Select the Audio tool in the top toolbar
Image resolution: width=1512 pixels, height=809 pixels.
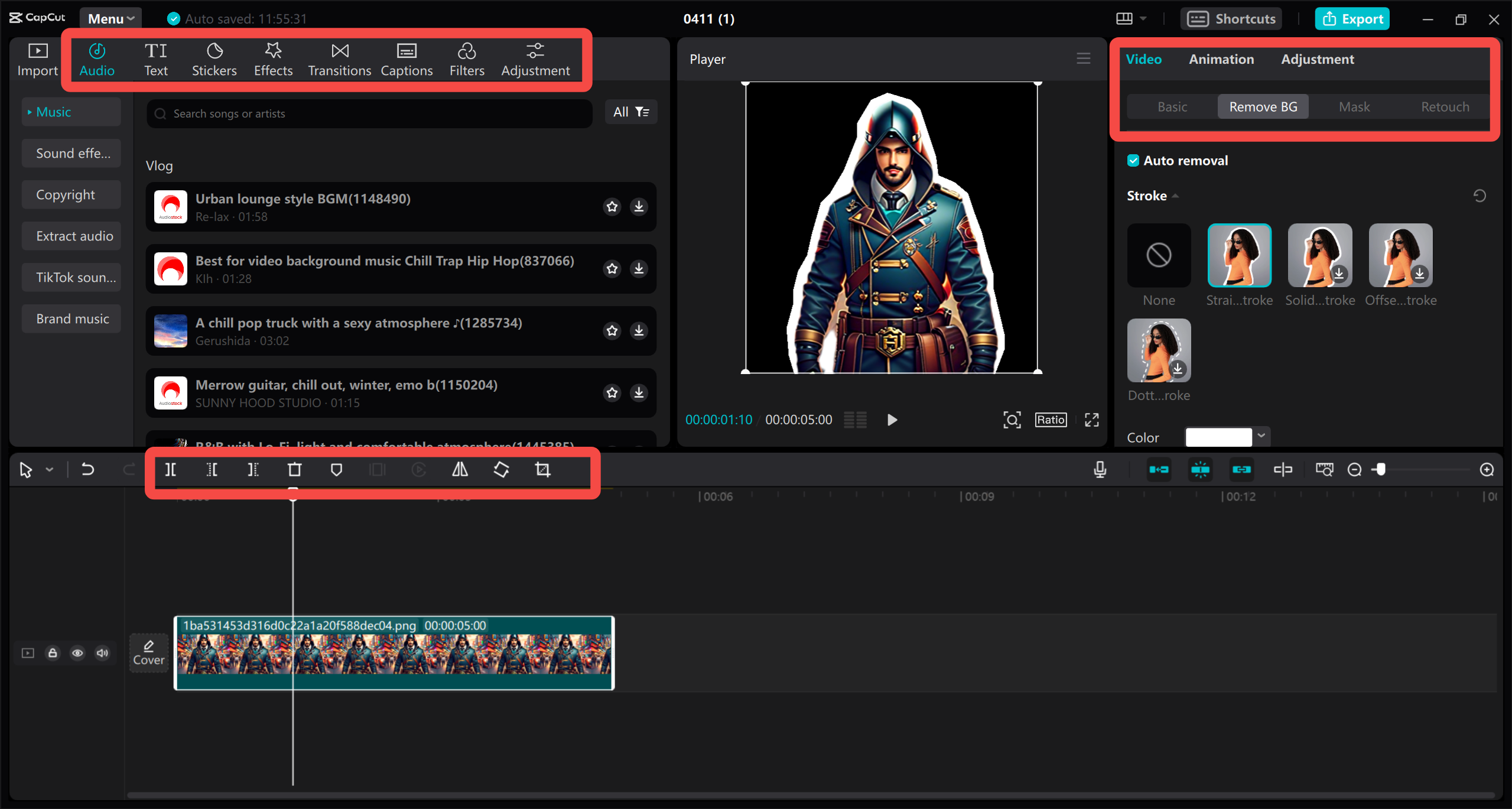pos(97,59)
